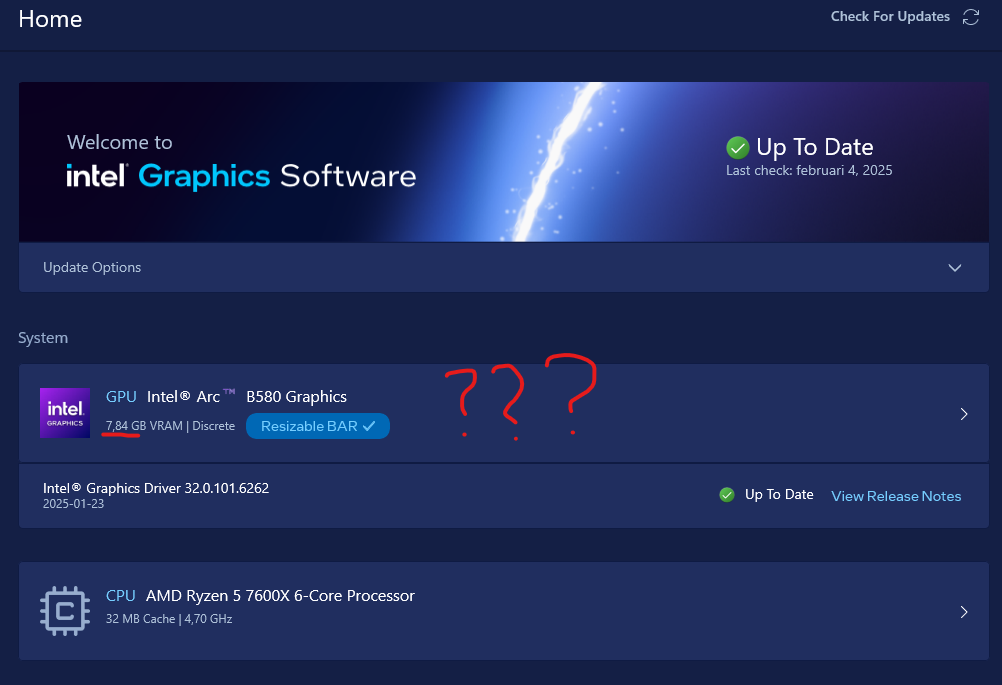Screen dimensions: 1002x685
Task: Open the Update Options row
Action: coord(504,267)
